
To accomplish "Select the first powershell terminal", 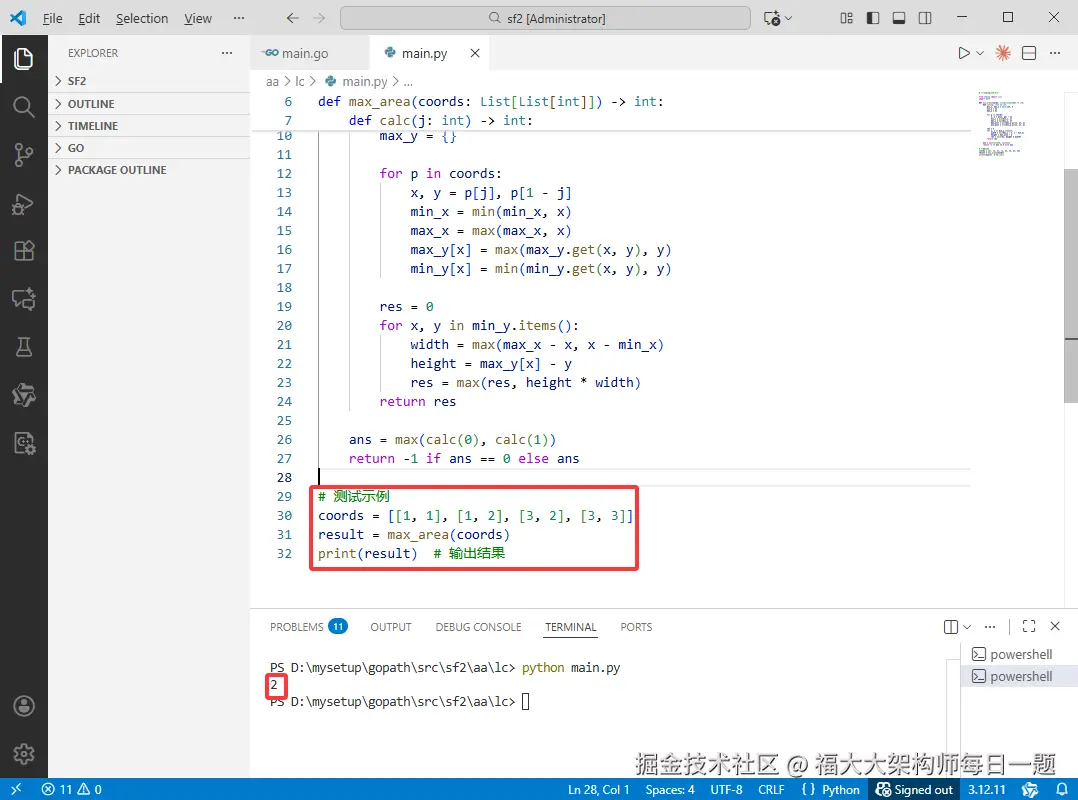I will [1019, 654].
